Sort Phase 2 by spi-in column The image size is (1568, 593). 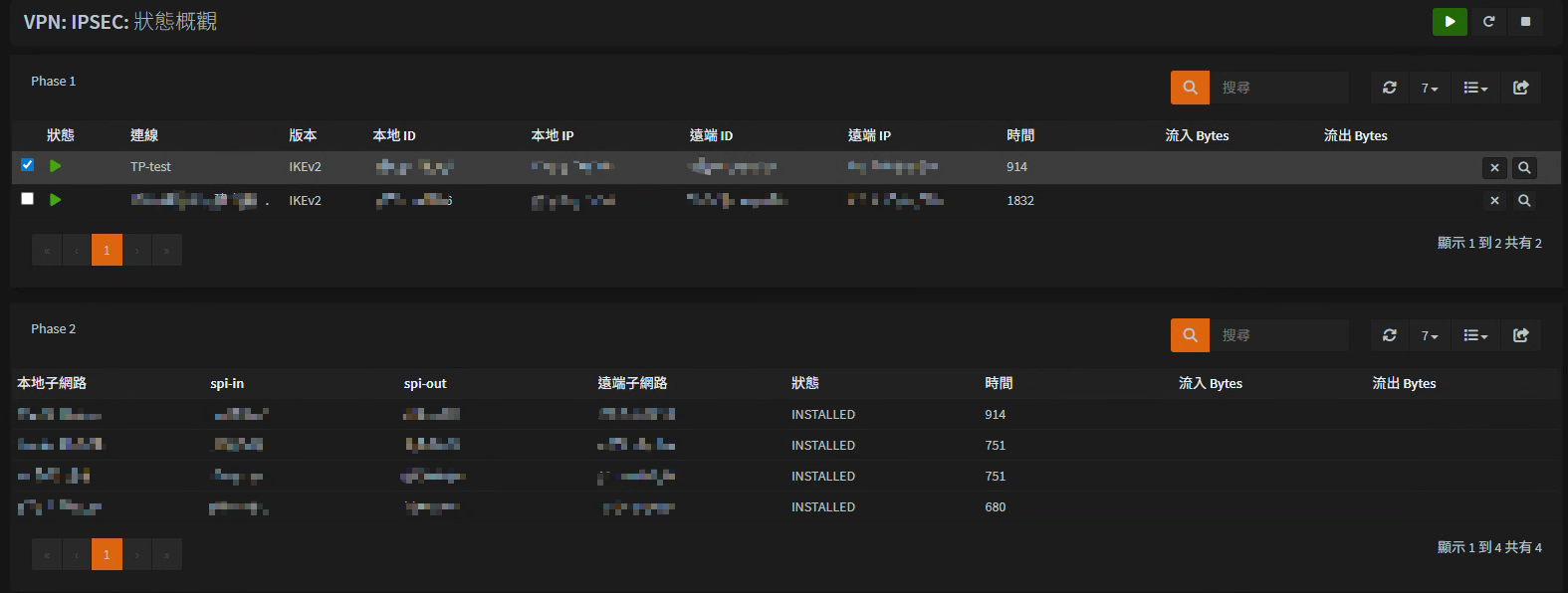coord(227,383)
